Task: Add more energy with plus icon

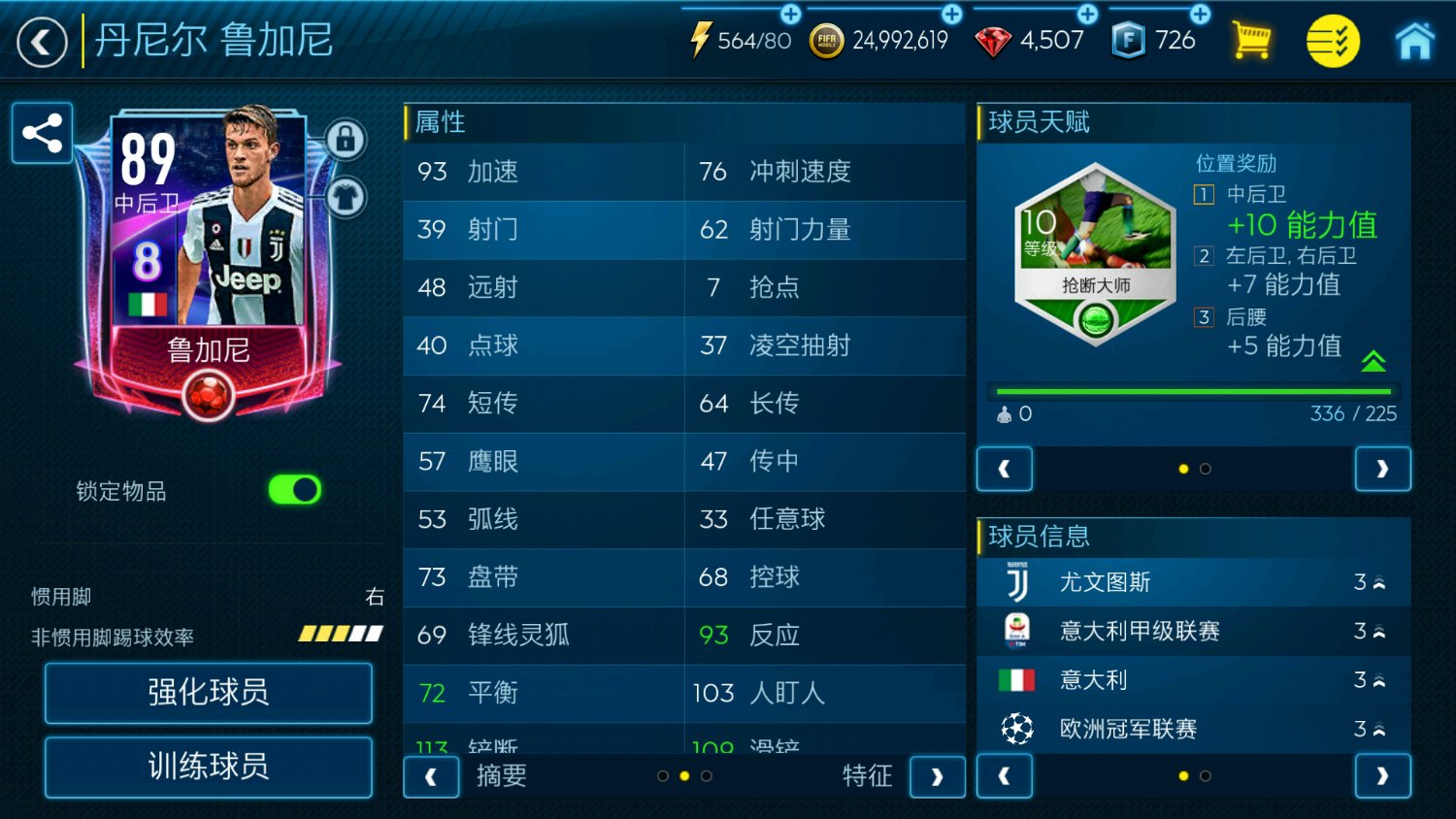Action: [791, 15]
